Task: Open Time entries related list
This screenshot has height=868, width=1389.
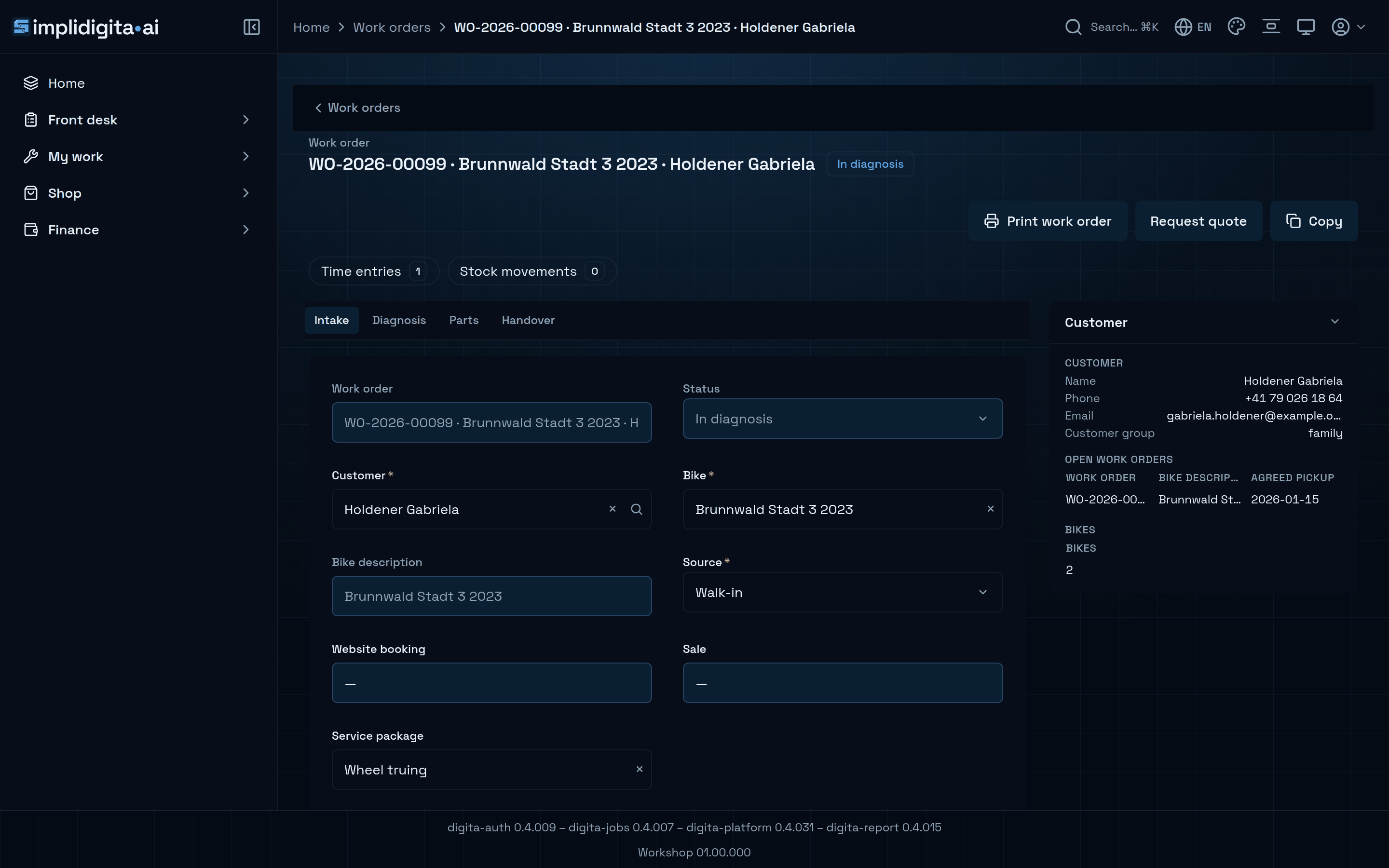Action: (374, 271)
